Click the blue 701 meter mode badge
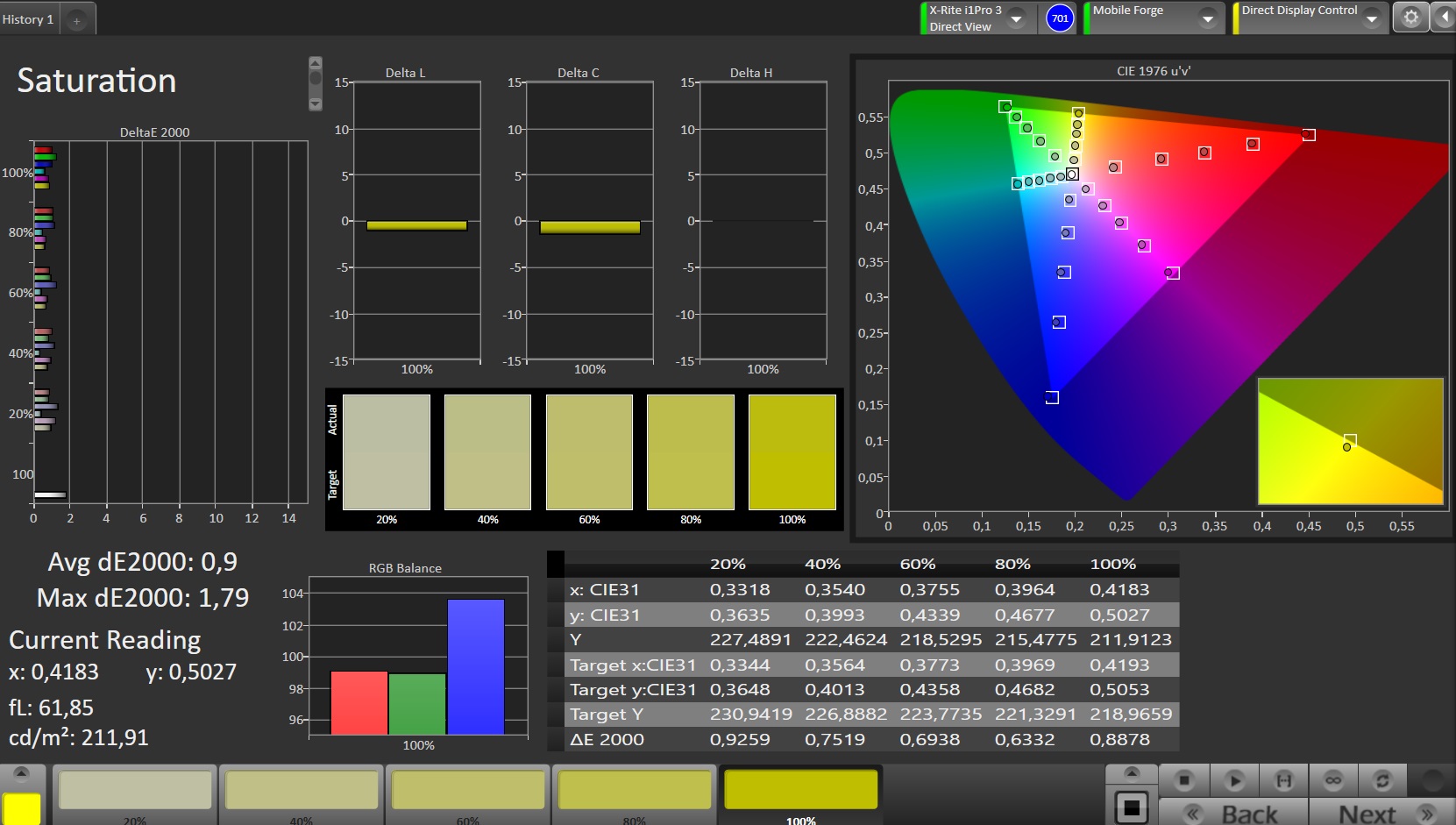Viewport: 1456px width, 825px height. (x=1060, y=18)
